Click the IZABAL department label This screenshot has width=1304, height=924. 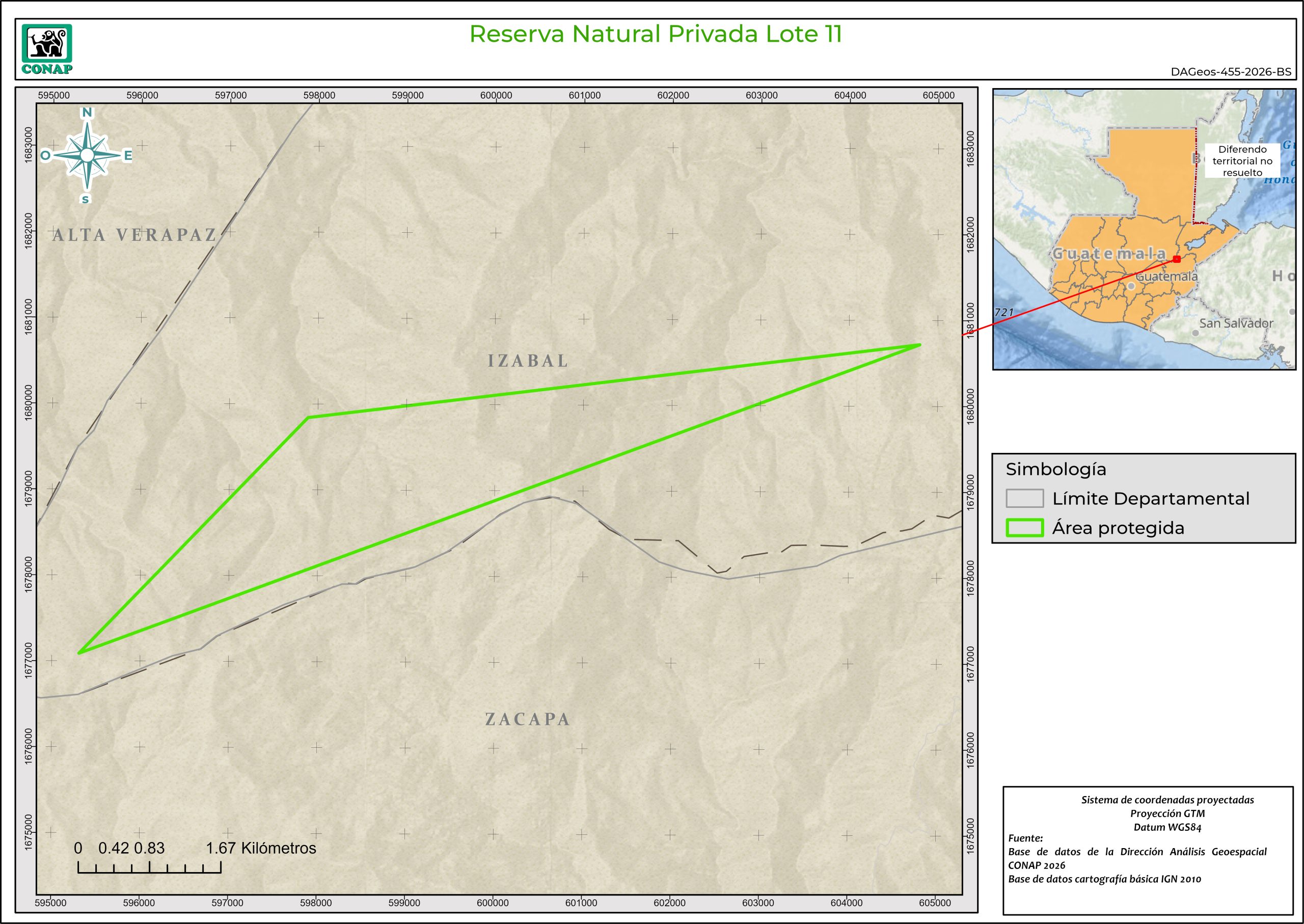pos(528,361)
